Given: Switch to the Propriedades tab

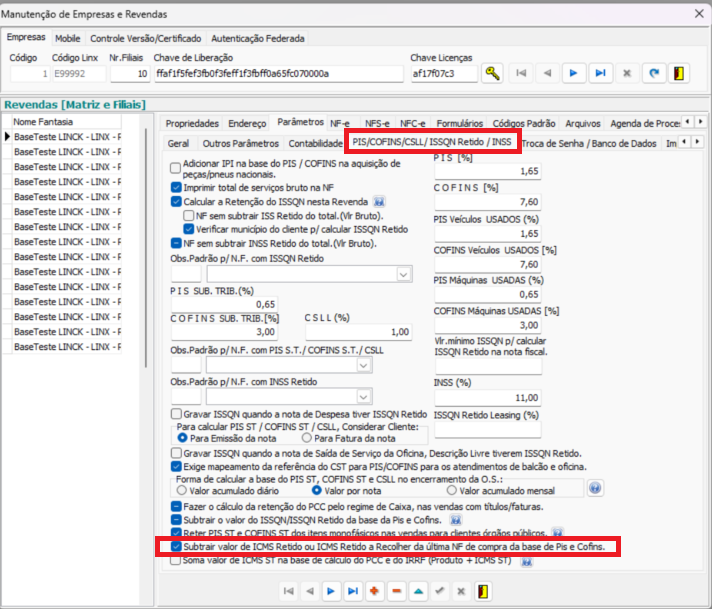Looking at the screenshot, I should coord(192,124).
